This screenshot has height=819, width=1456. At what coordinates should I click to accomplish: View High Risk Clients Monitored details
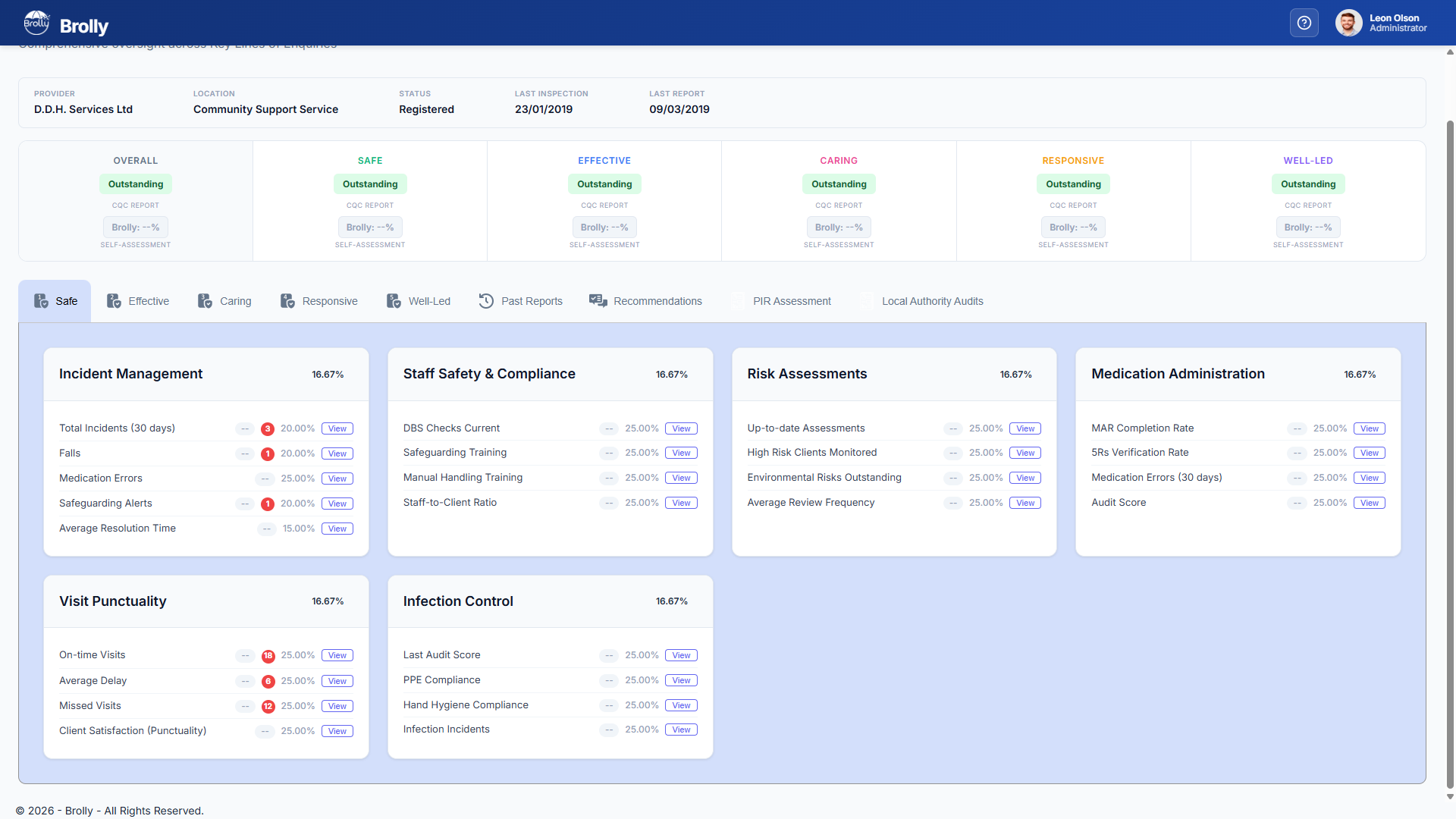click(1025, 453)
